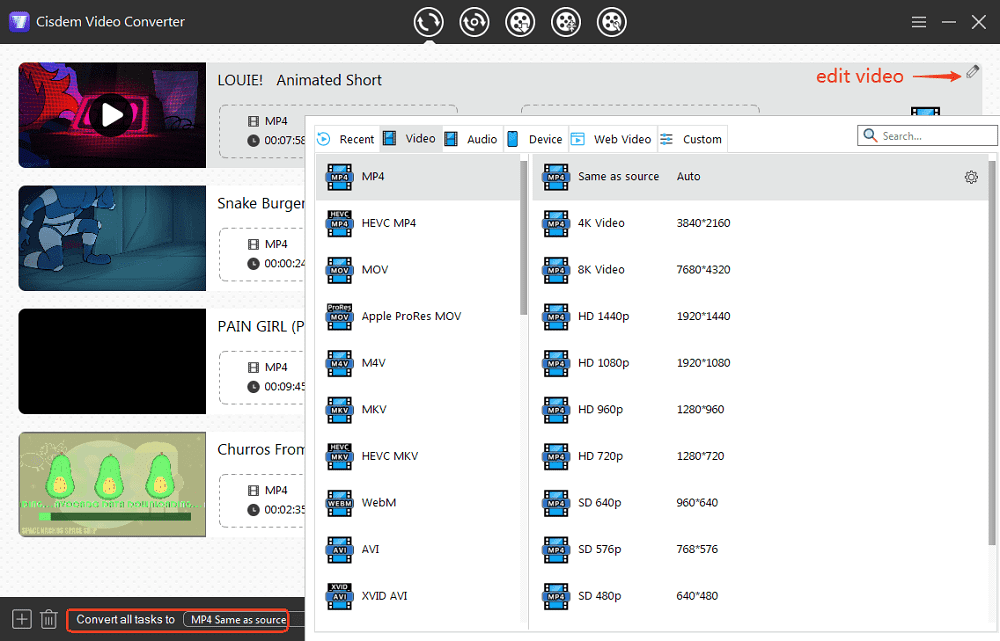Choose HD 1080p preset
The image size is (1000, 641).
tap(760, 363)
